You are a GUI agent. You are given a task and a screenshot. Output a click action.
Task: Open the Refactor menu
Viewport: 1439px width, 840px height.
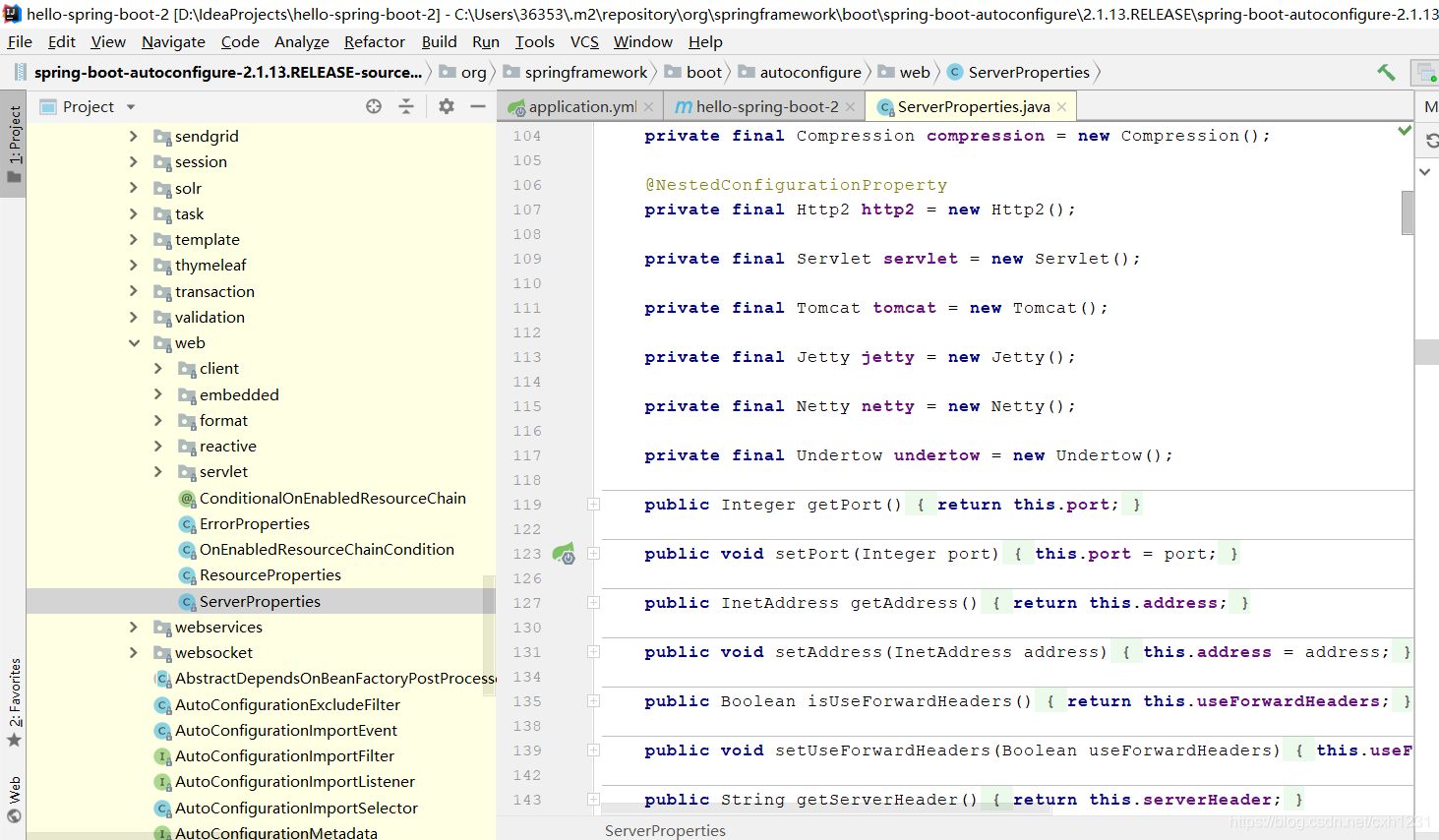point(374,41)
